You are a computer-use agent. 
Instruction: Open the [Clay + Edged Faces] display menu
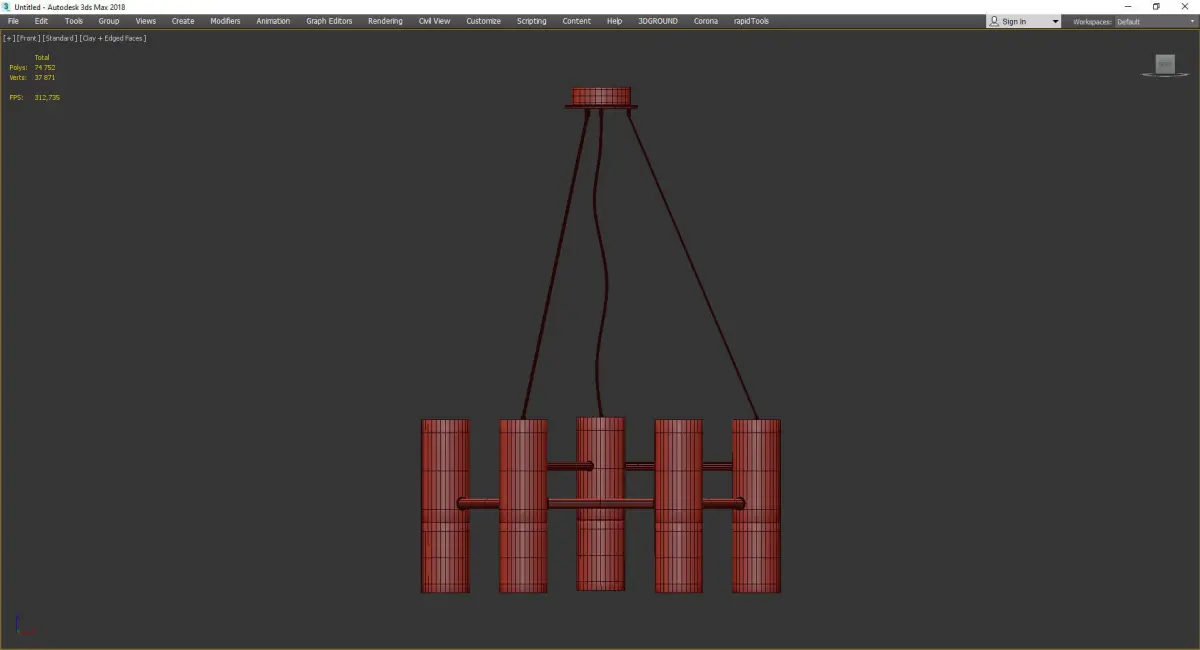(x=113, y=38)
